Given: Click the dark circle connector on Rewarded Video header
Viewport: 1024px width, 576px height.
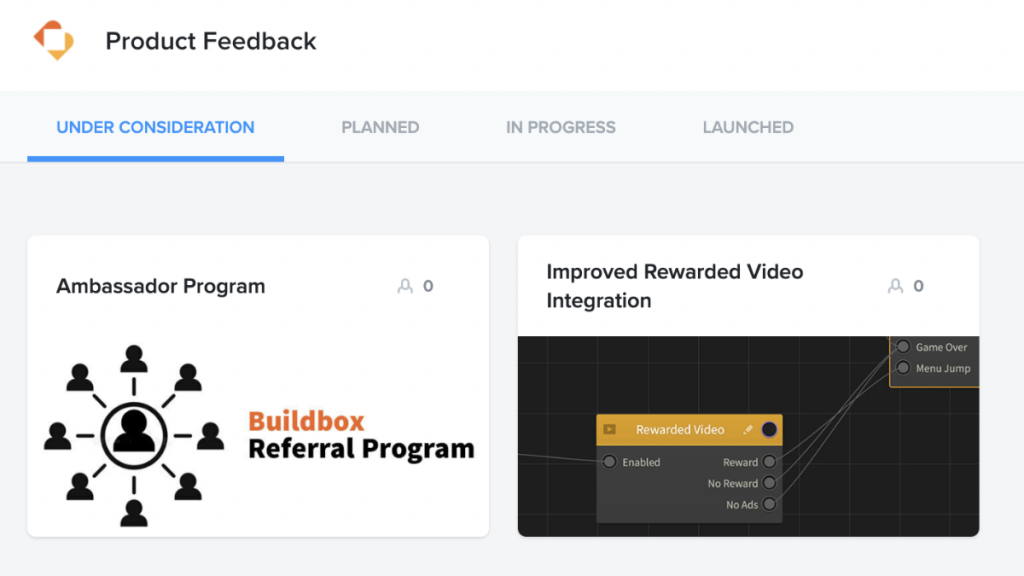Looking at the screenshot, I should [x=769, y=430].
